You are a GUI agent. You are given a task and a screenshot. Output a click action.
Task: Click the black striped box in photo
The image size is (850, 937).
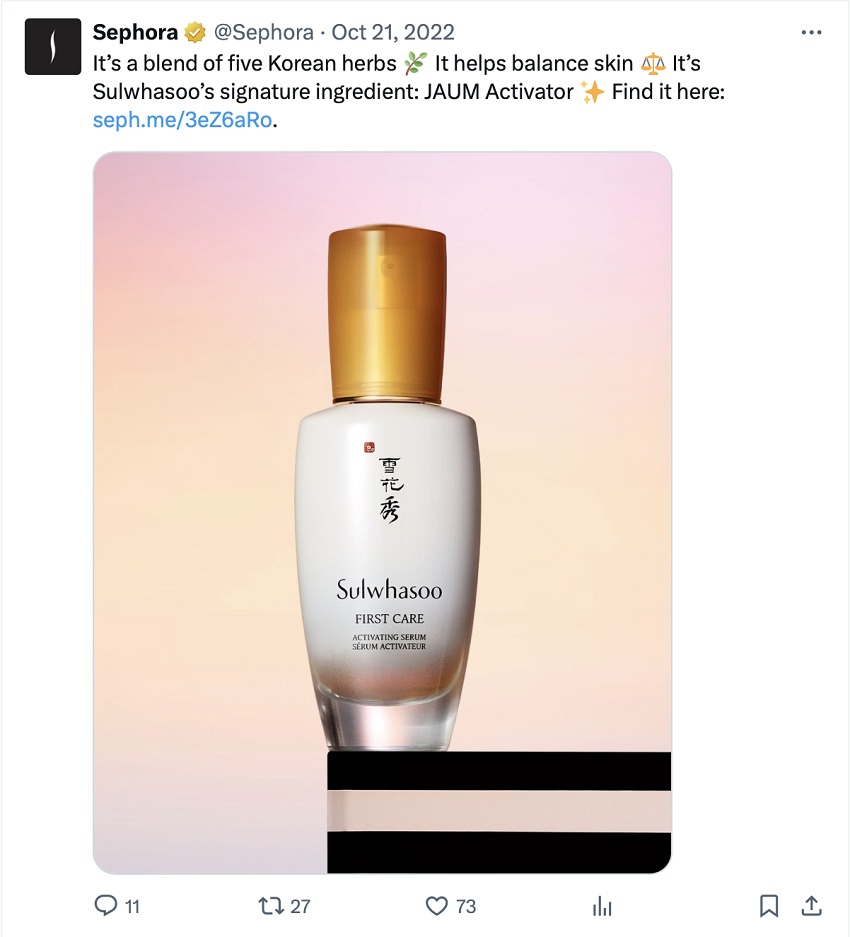499,813
